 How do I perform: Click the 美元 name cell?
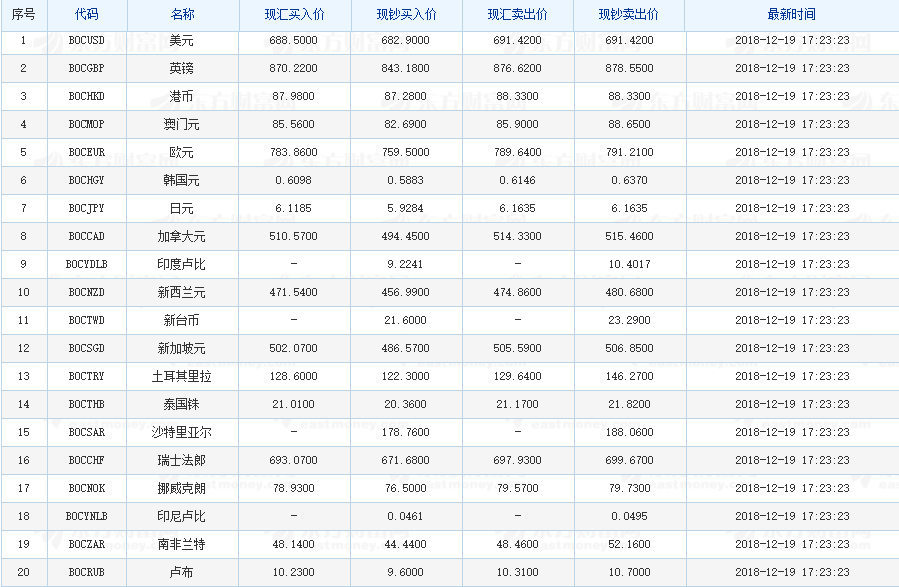coord(182,40)
